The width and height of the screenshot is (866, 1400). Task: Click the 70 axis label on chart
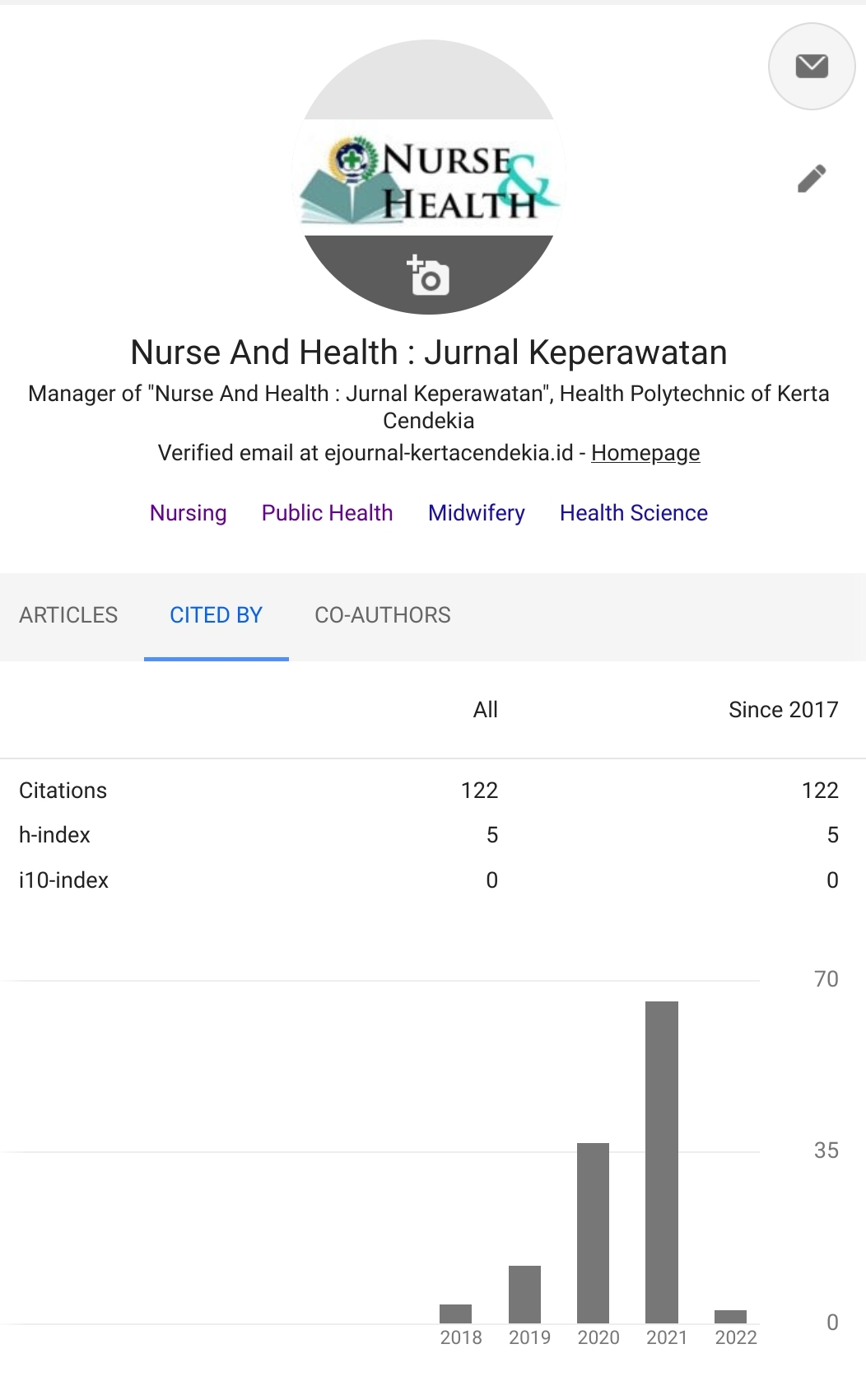826,979
